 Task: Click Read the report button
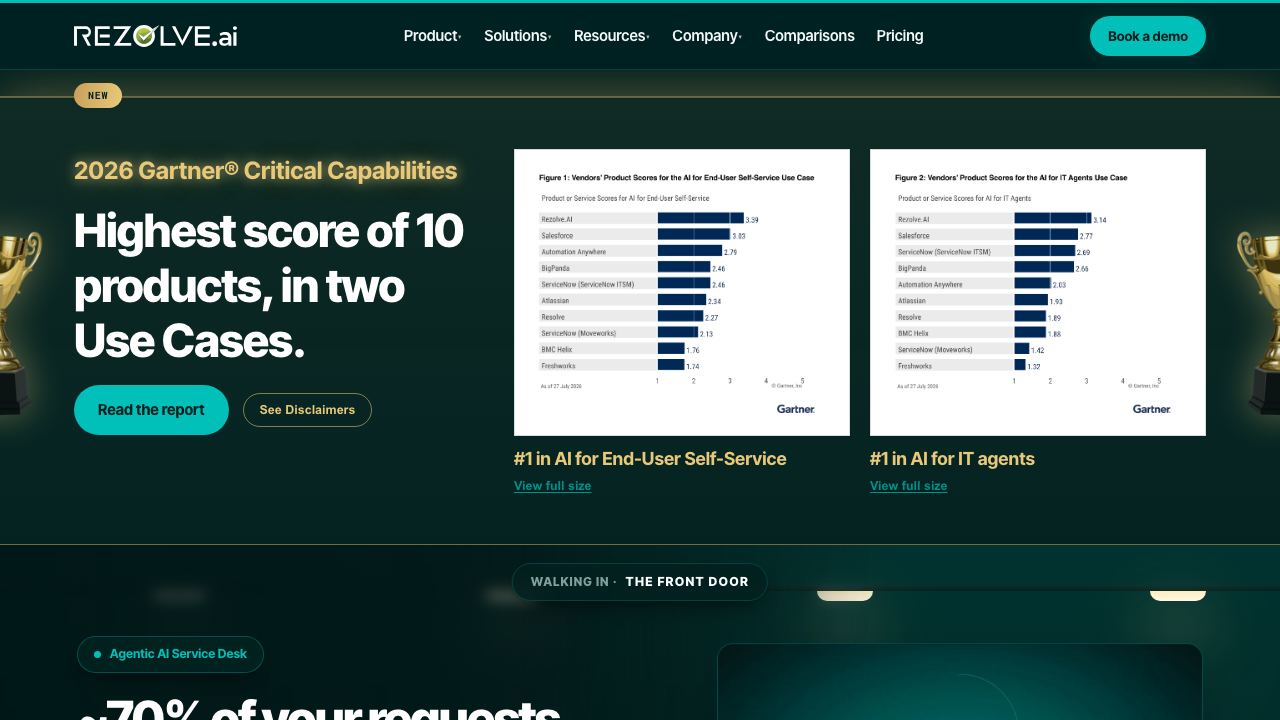tap(151, 410)
